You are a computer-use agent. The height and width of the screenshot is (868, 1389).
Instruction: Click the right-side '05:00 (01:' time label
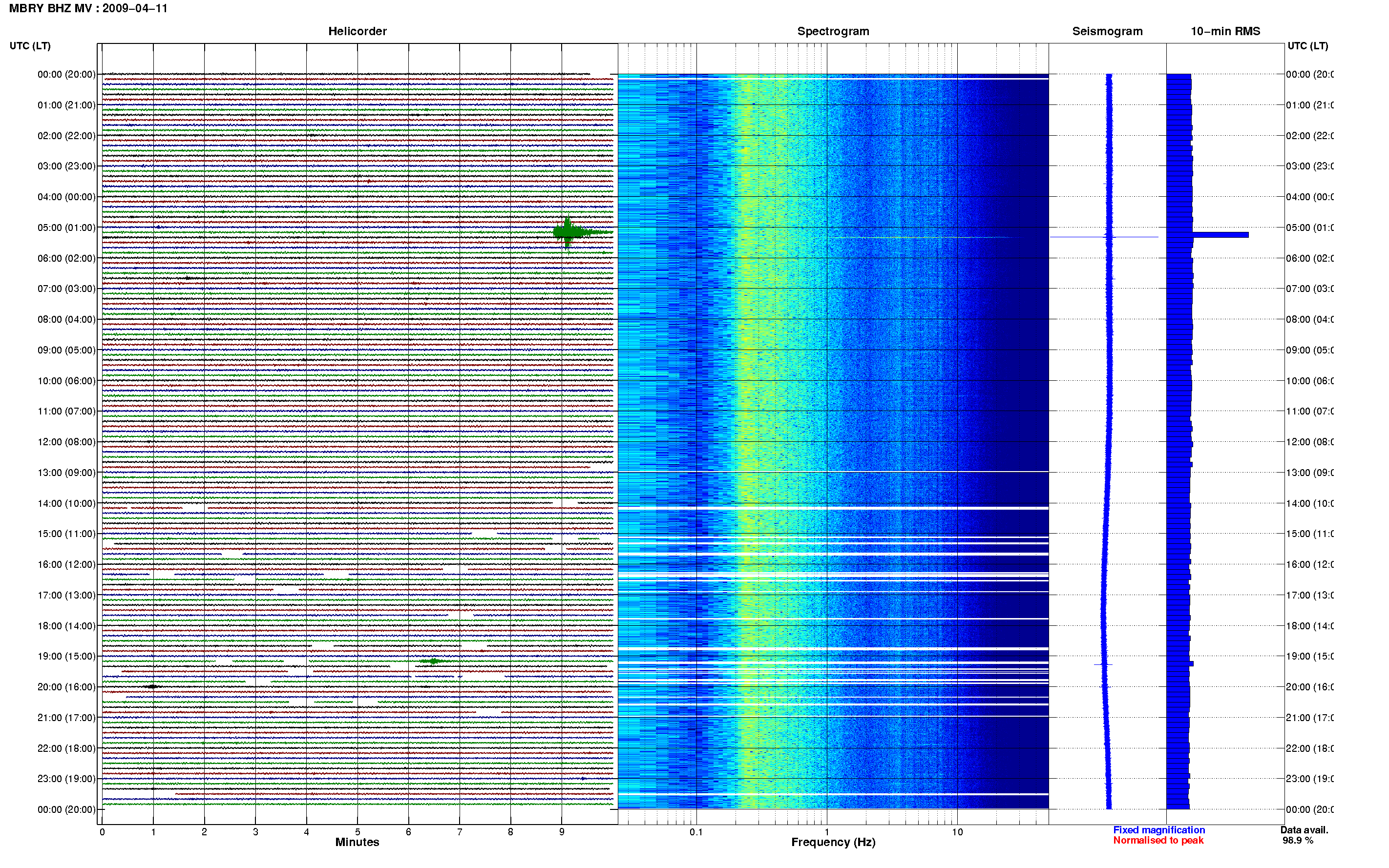click(1310, 227)
